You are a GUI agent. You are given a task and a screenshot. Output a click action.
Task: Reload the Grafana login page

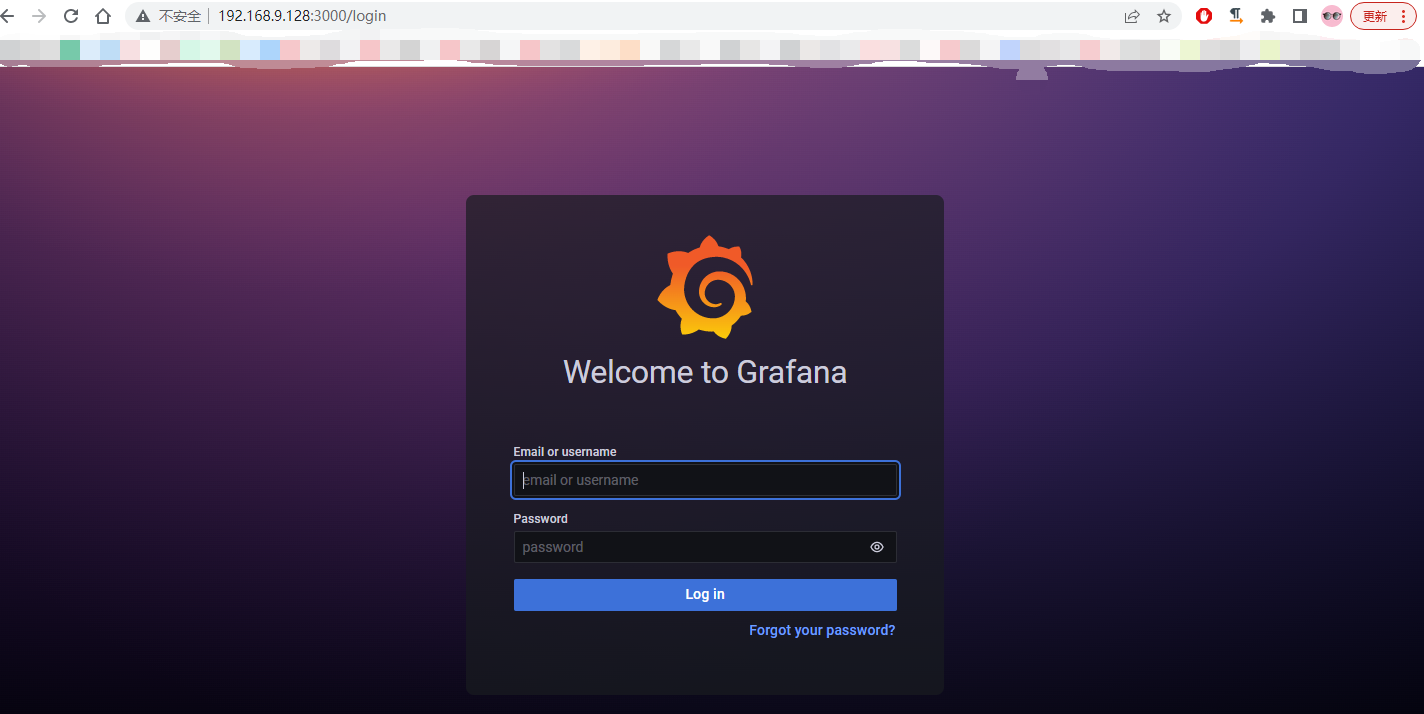[x=71, y=16]
